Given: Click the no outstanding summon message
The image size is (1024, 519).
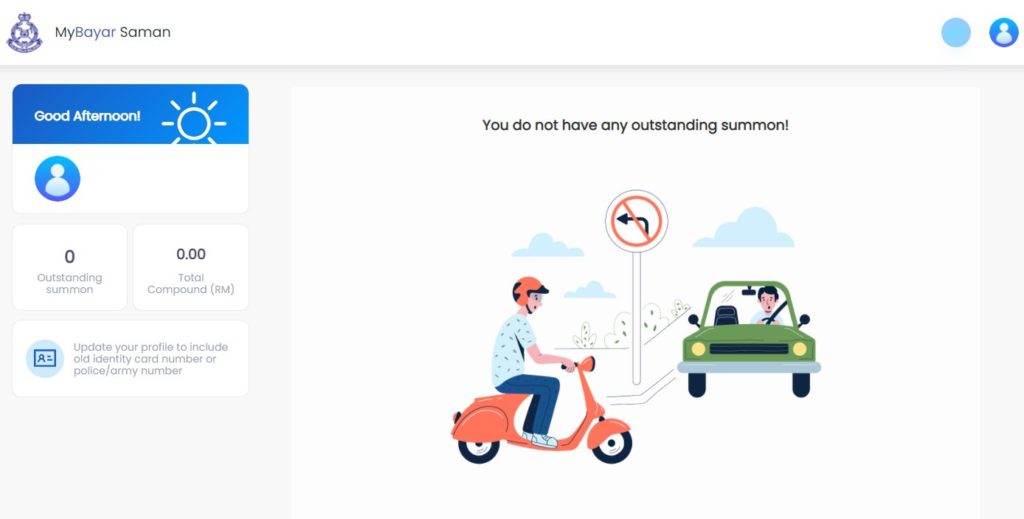Looking at the screenshot, I should 635,125.
